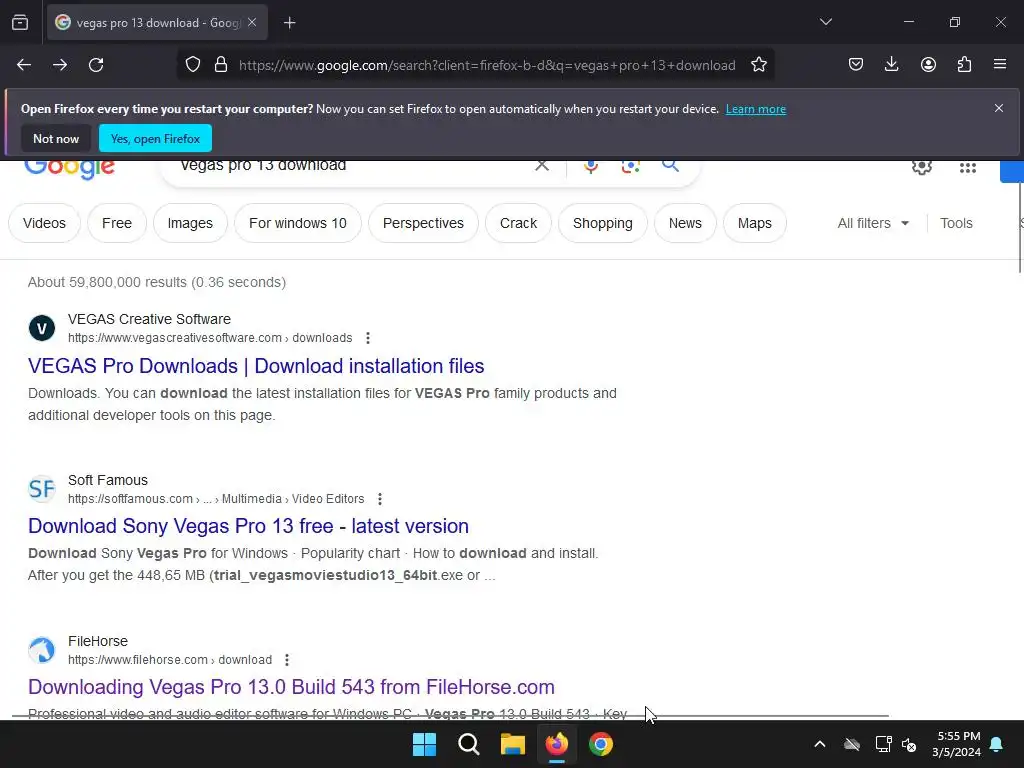Show hidden system tray icons
Screen dimensions: 1024x768
tap(820, 744)
